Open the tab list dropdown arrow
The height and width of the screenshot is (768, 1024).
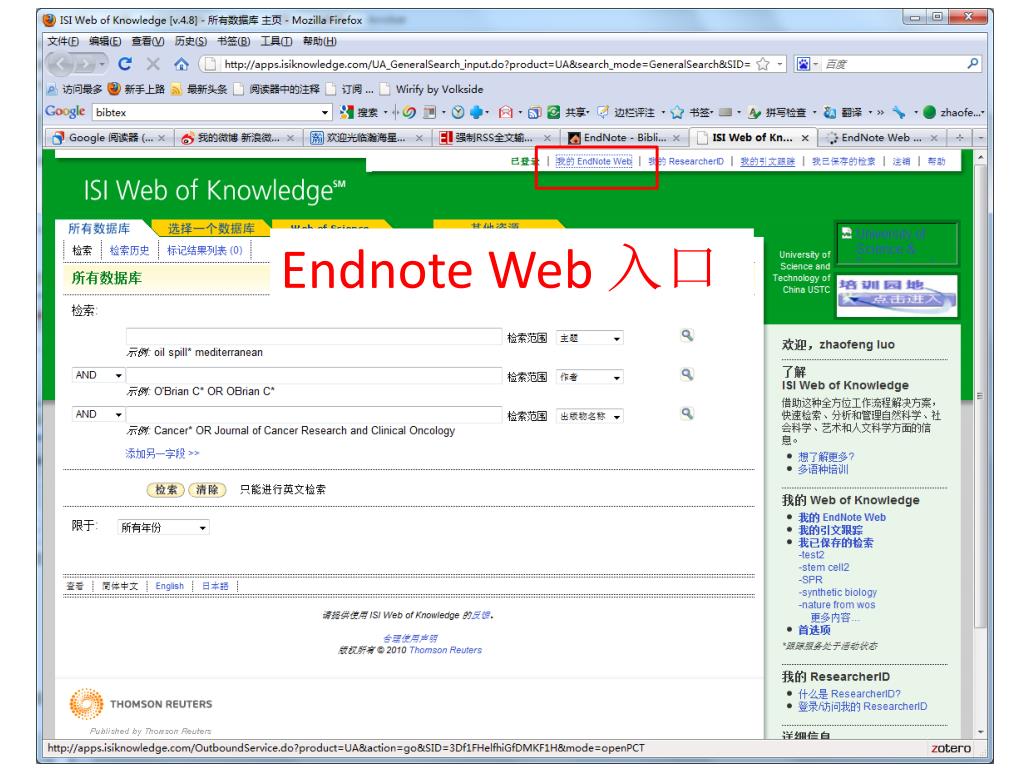pos(980,138)
